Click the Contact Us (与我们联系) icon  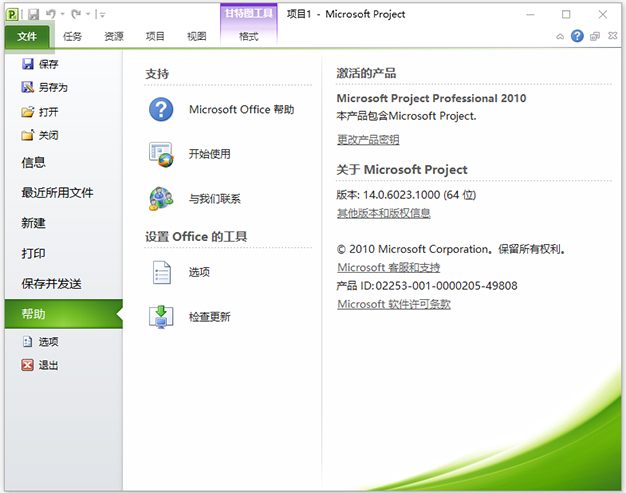tap(161, 199)
